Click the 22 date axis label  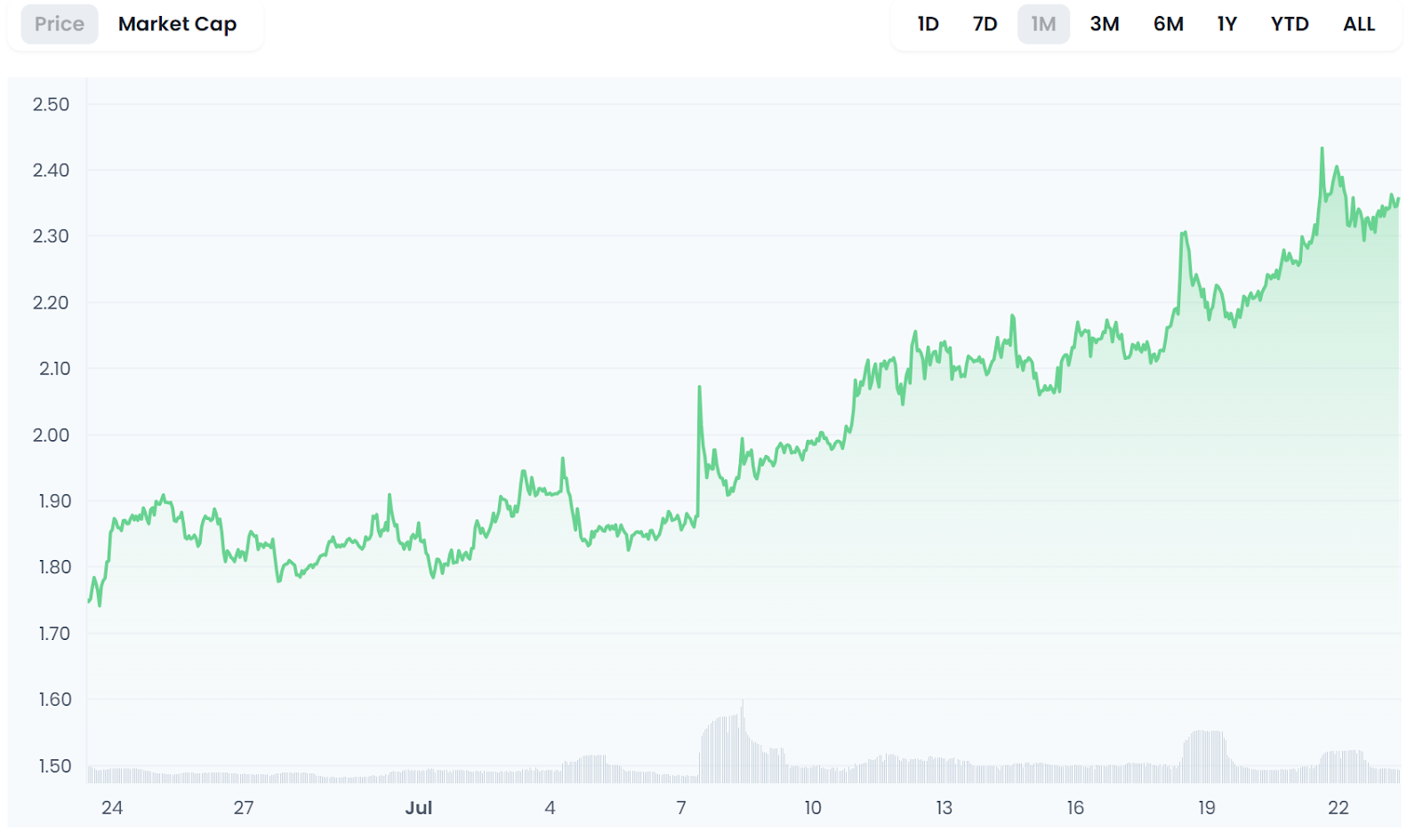click(x=1338, y=807)
